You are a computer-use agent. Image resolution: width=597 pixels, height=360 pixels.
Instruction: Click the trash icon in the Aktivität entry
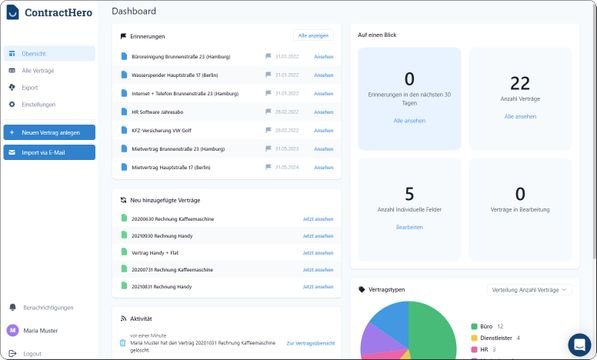tap(123, 343)
